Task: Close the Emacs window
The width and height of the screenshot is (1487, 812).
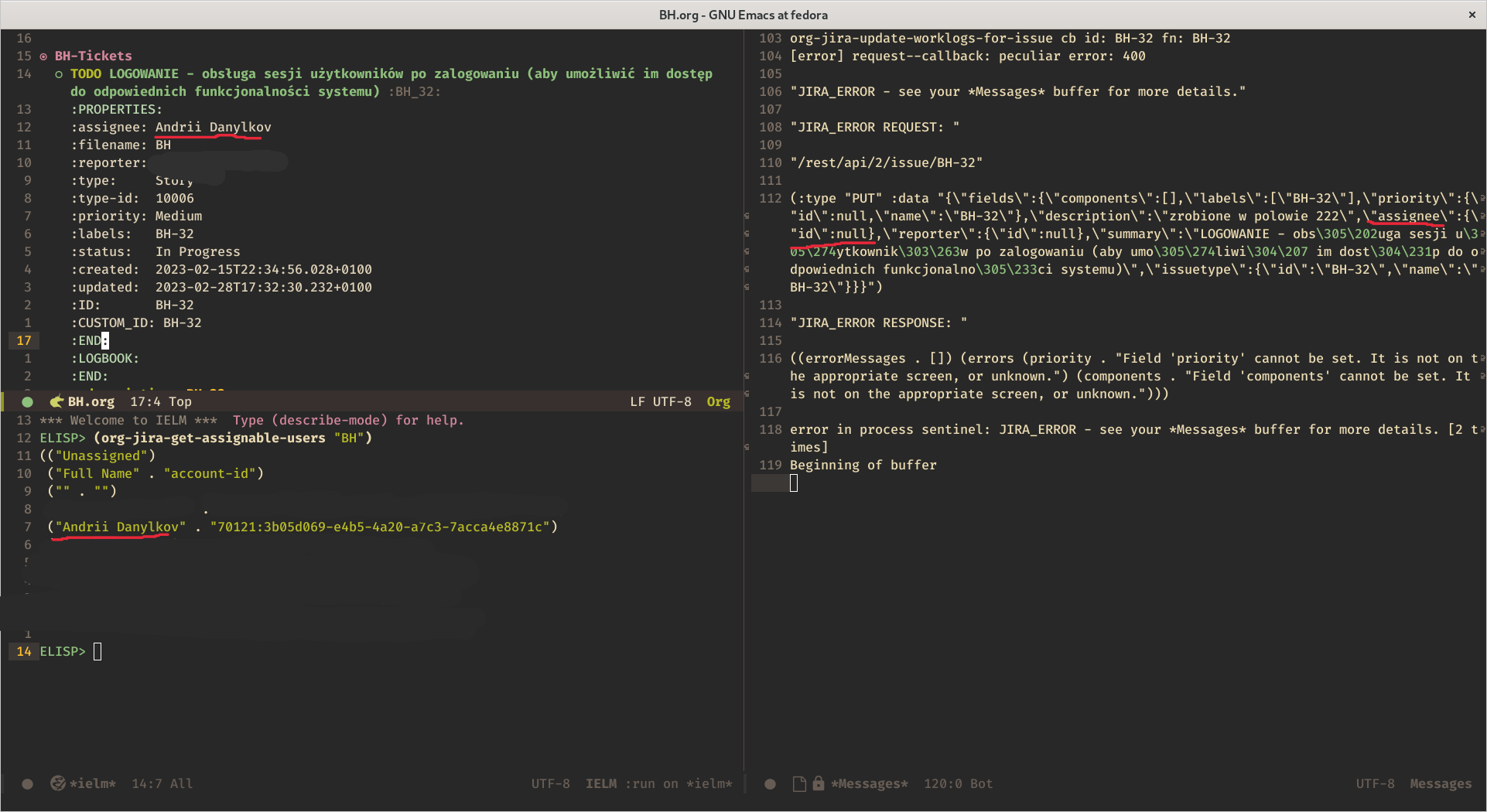Action: pyautogui.click(x=1472, y=15)
